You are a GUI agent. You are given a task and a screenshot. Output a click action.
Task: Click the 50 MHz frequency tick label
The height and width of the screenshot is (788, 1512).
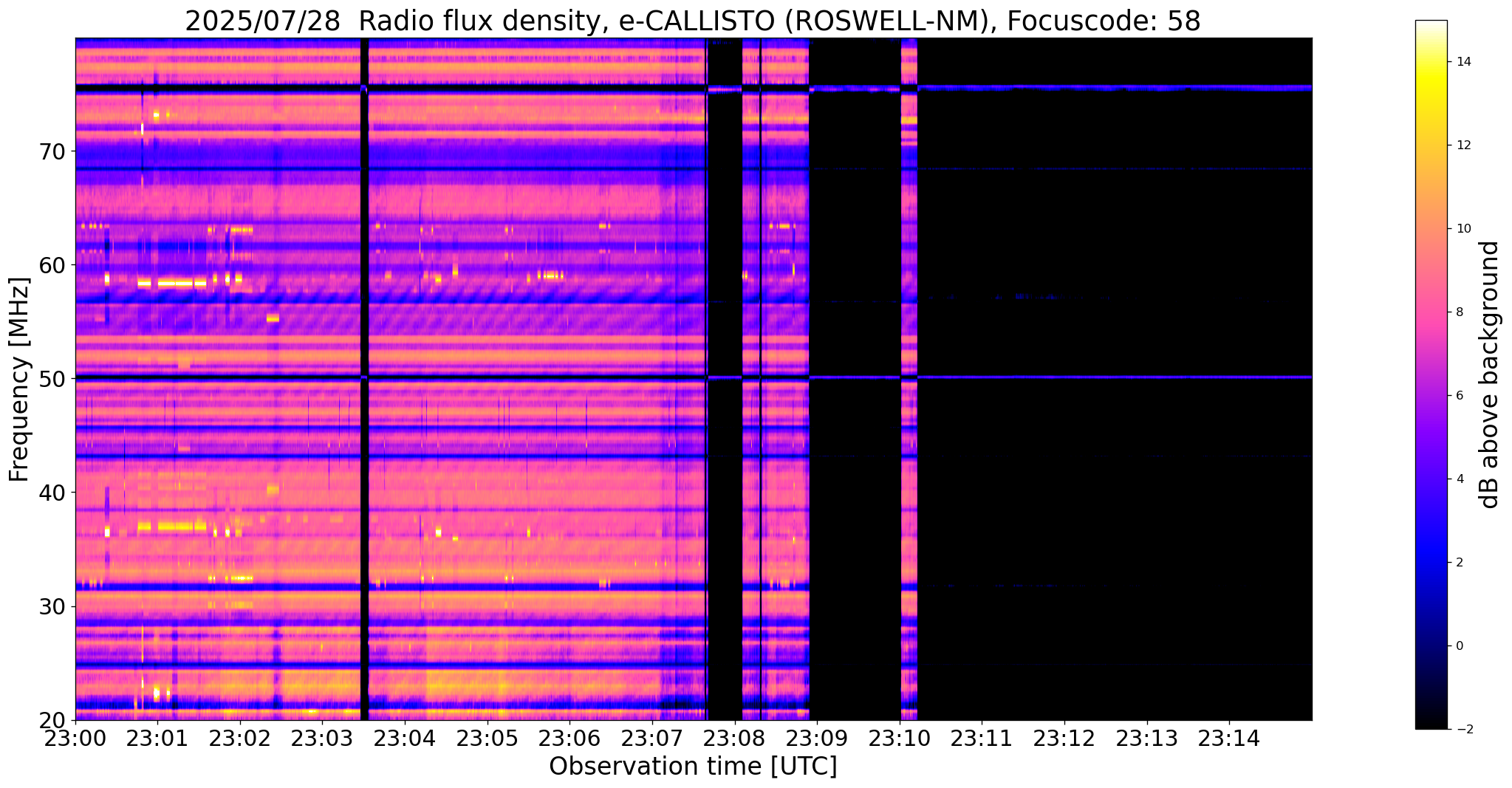tap(52, 378)
